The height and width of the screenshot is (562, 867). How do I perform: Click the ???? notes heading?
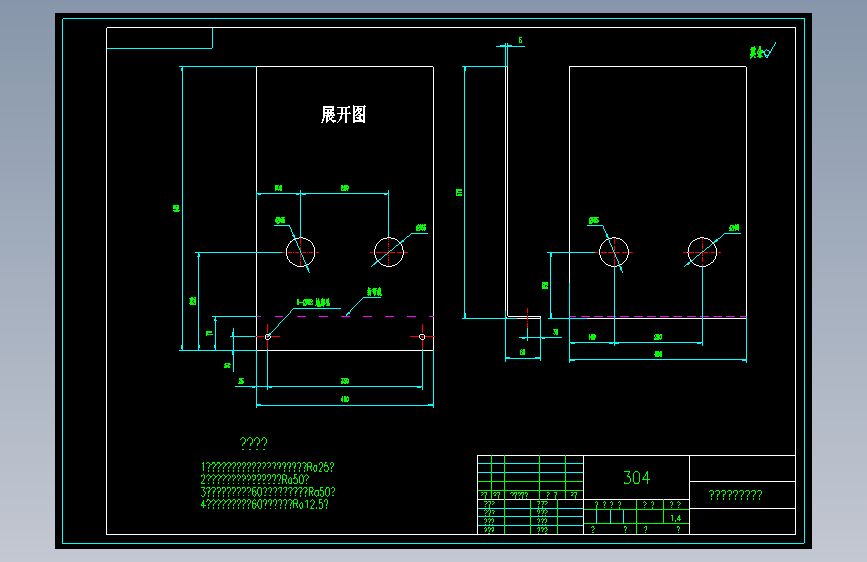click(253, 443)
